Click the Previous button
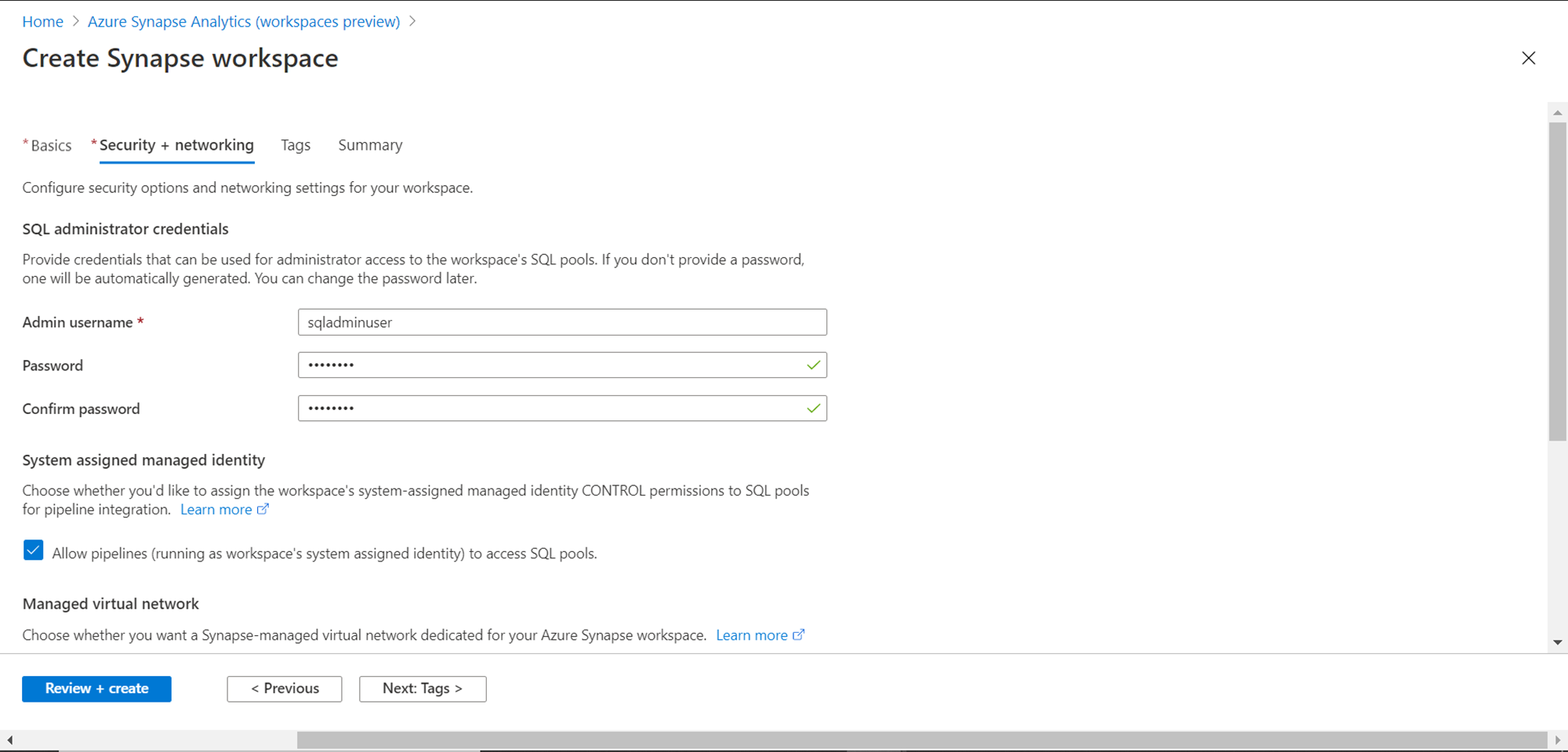The image size is (1568, 752). pos(285,688)
